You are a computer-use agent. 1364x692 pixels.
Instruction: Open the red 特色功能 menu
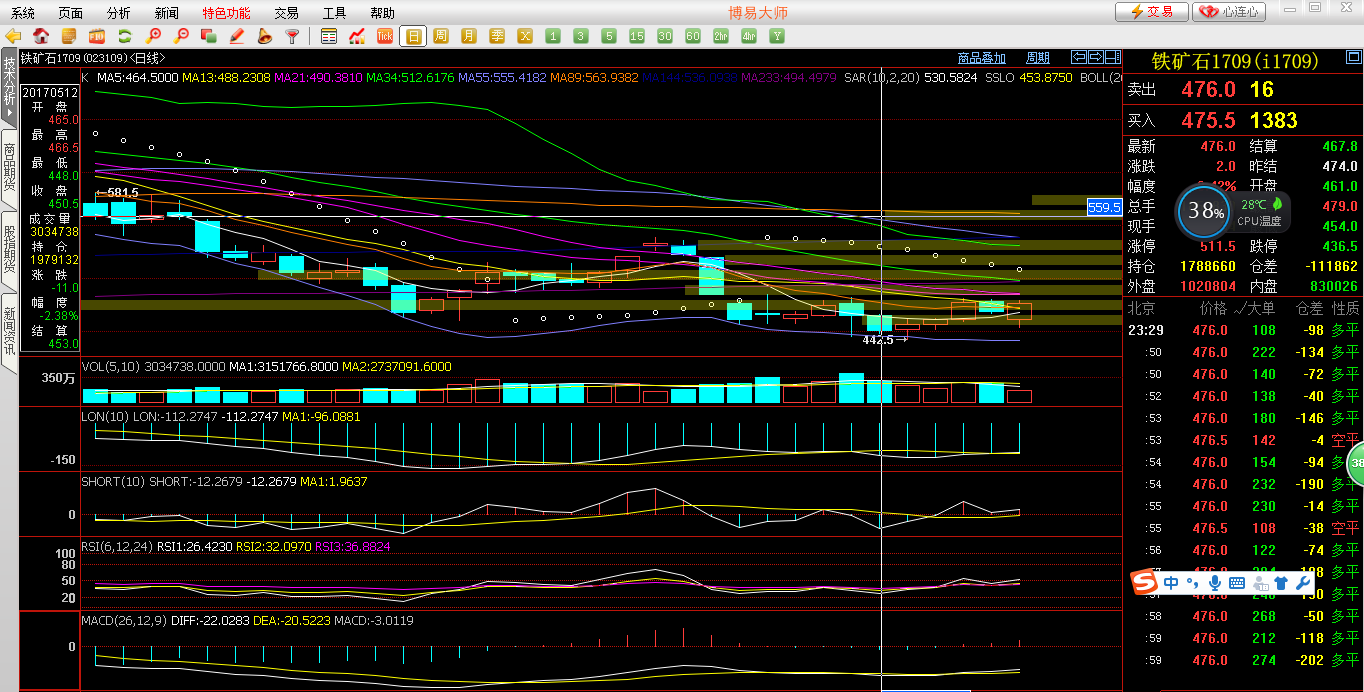click(x=227, y=13)
